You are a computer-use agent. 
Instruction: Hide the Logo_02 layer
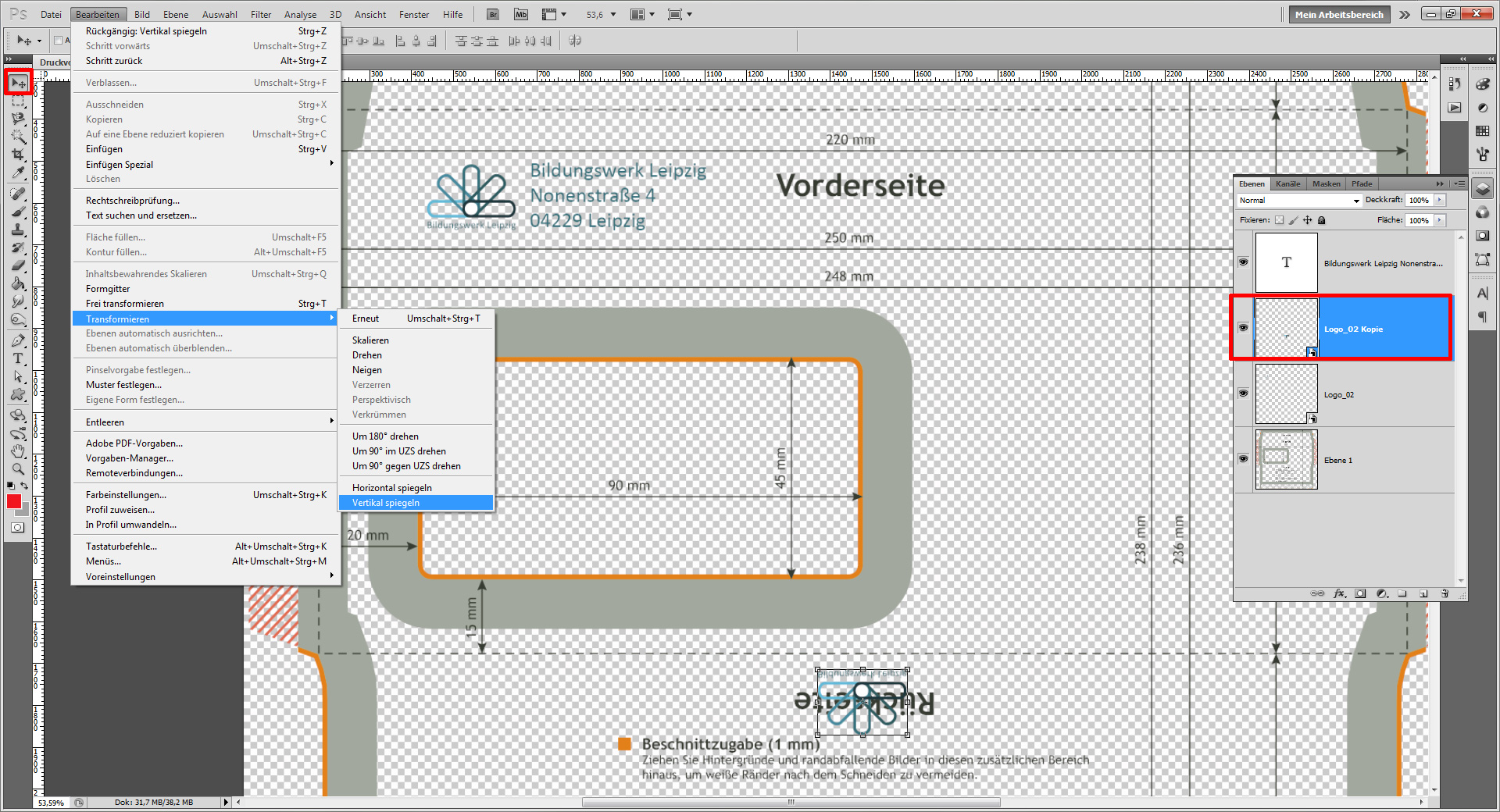[x=1243, y=394]
